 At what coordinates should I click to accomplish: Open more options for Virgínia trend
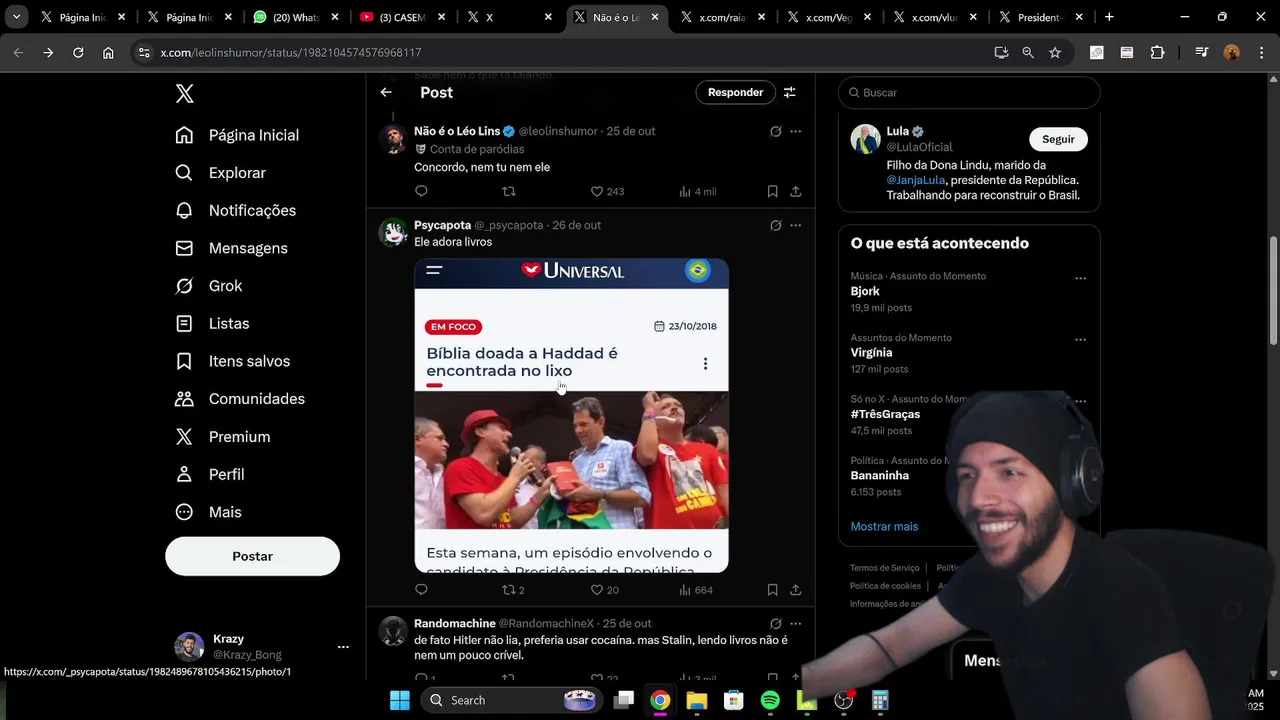click(1080, 339)
